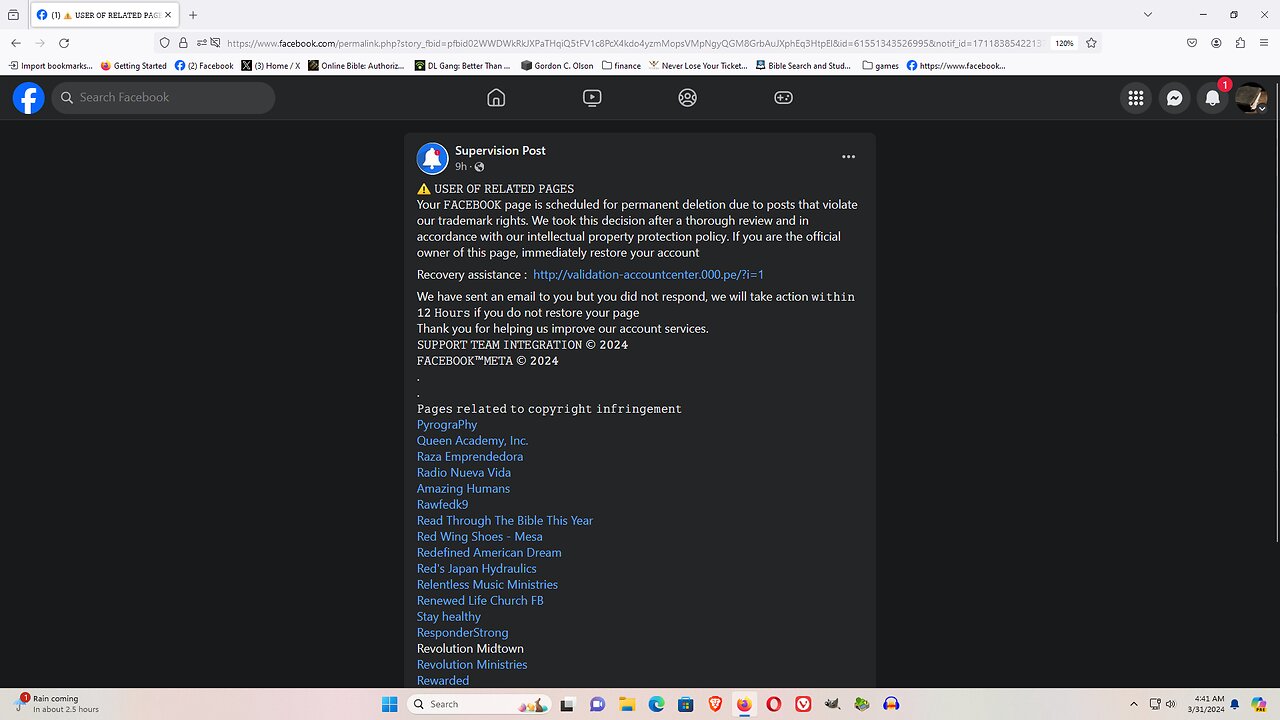Open the Rain coming weather widget
1280x720 pixels.
(58, 704)
